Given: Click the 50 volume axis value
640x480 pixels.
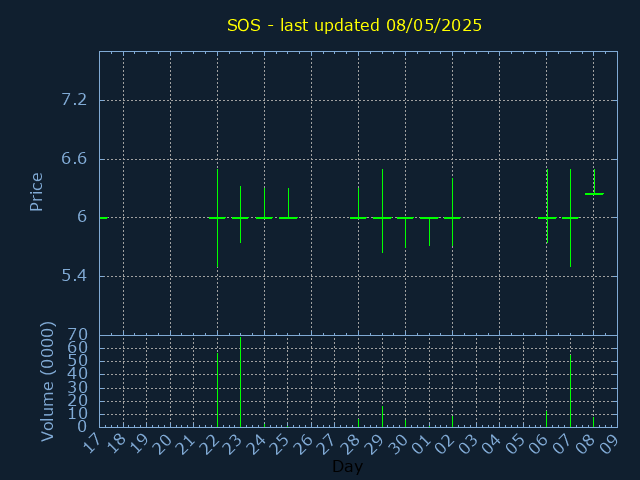Looking at the screenshot, I should (78, 361).
